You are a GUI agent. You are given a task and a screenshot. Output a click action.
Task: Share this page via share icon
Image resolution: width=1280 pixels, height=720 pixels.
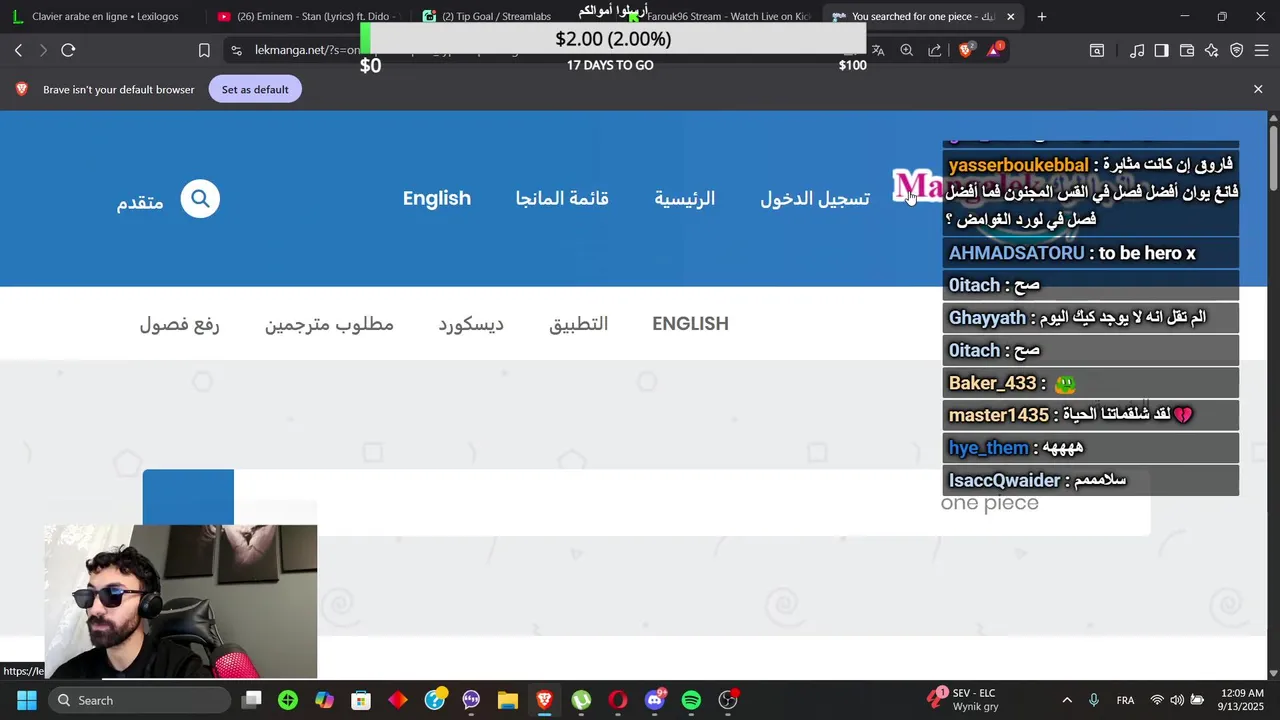tap(935, 50)
